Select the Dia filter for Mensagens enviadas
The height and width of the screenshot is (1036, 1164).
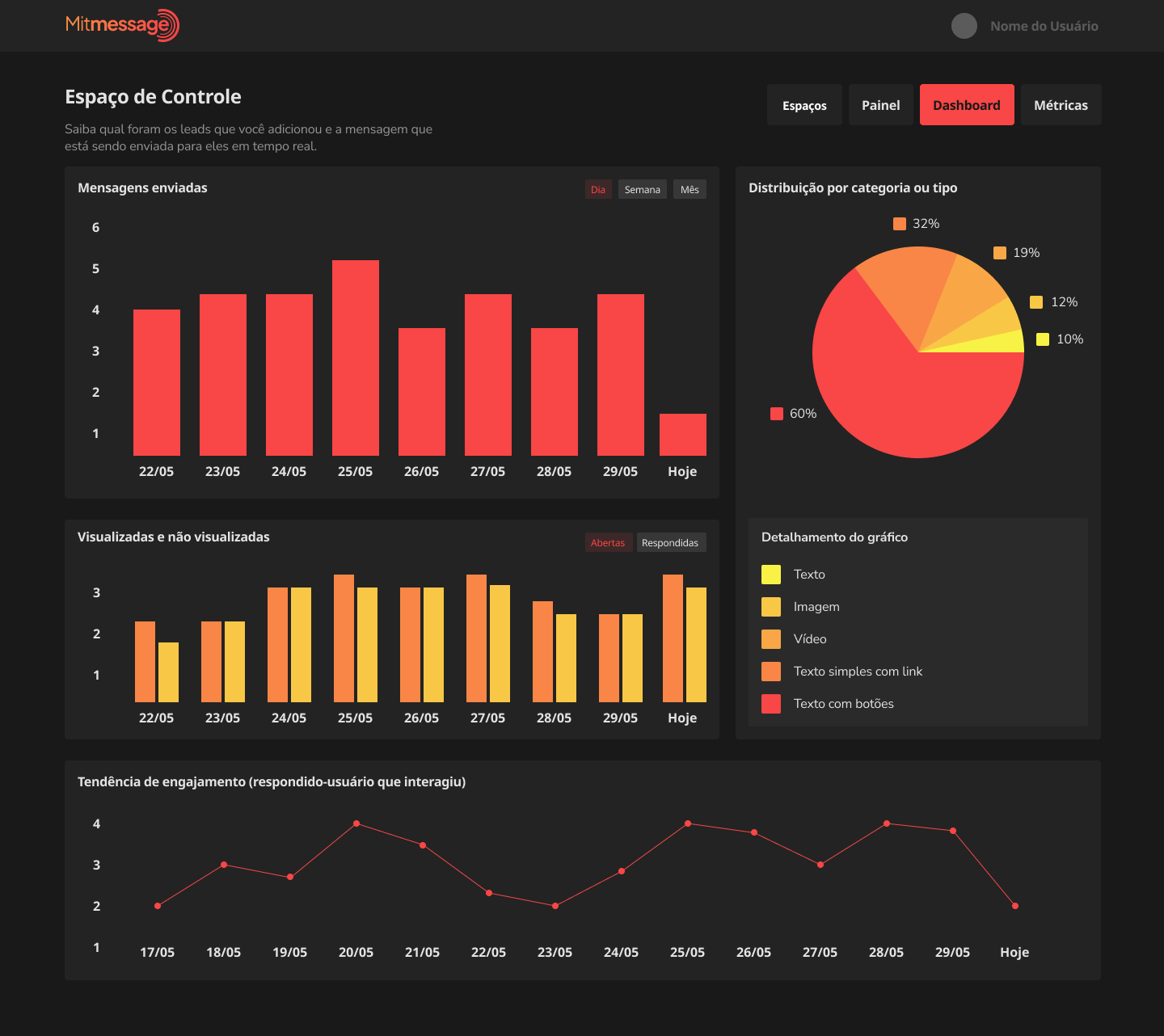(x=598, y=189)
